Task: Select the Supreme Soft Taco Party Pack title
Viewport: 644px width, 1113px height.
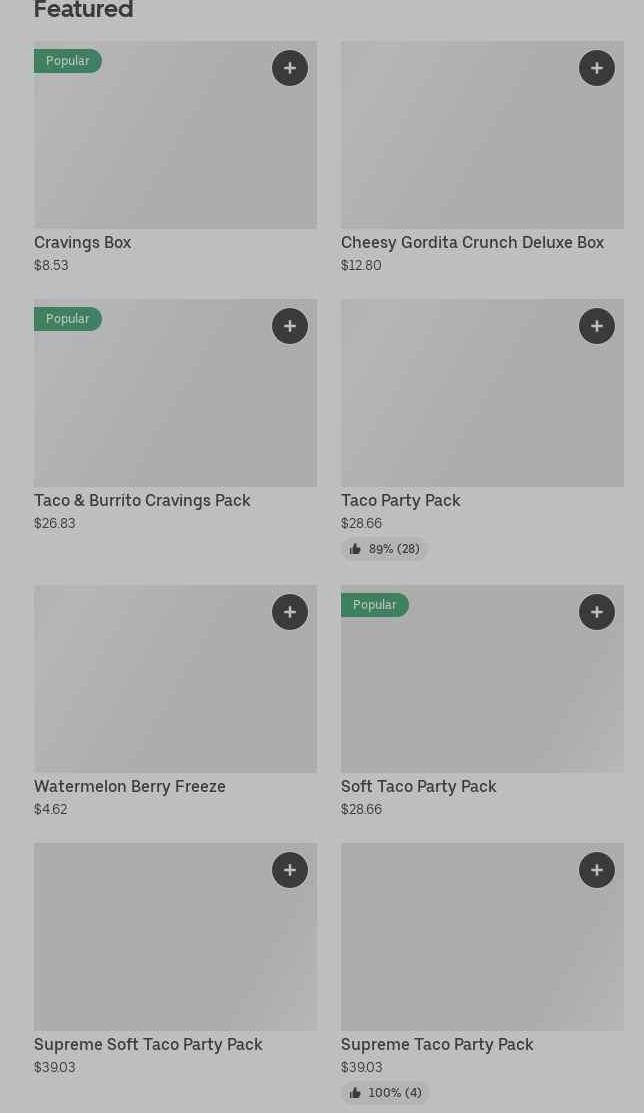Action: click(x=148, y=1045)
